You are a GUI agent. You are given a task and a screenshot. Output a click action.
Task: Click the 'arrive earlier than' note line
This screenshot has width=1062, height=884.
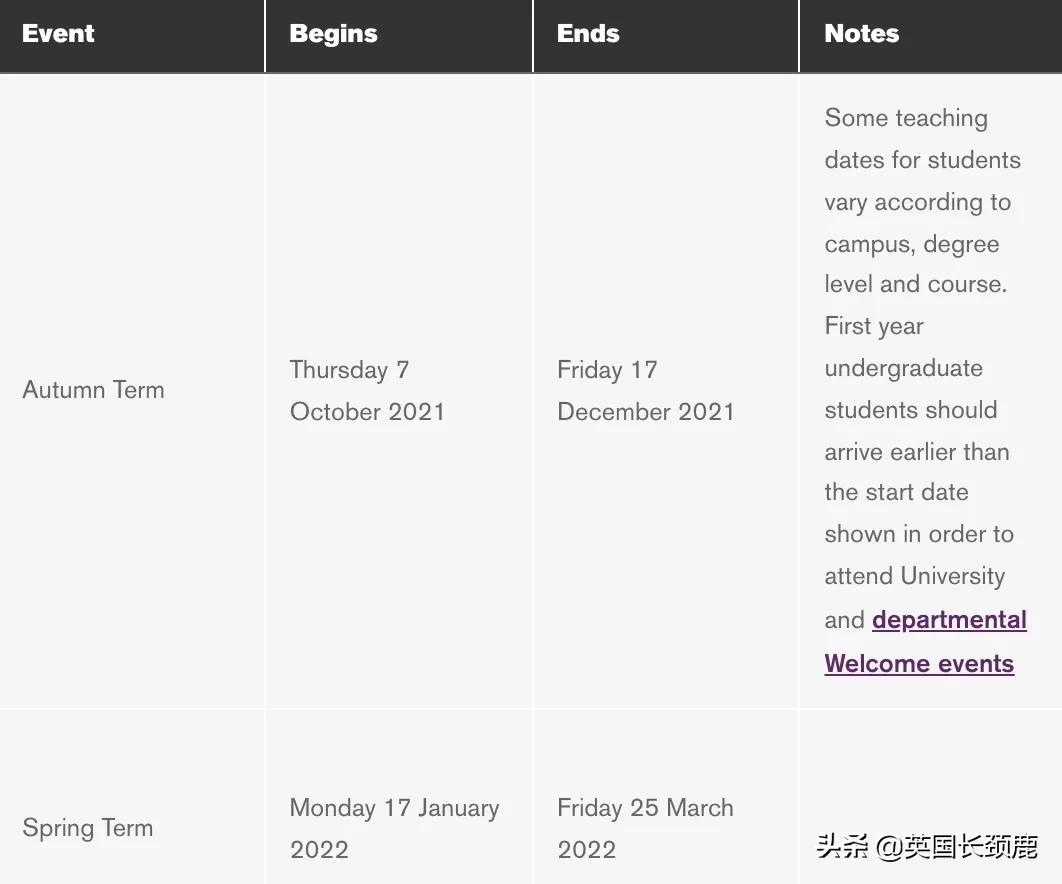916,452
